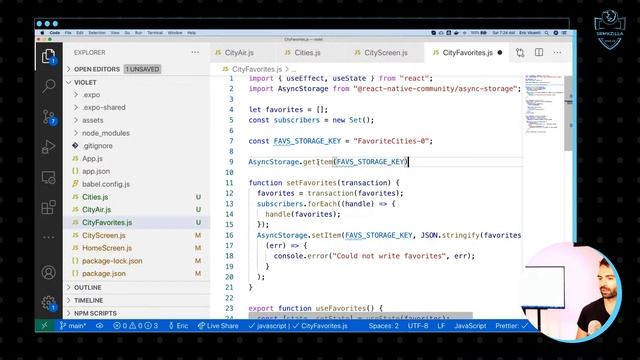Click the 1 UNSAVED badge
The width and height of the screenshot is (640, 360).
click(142, 69)
